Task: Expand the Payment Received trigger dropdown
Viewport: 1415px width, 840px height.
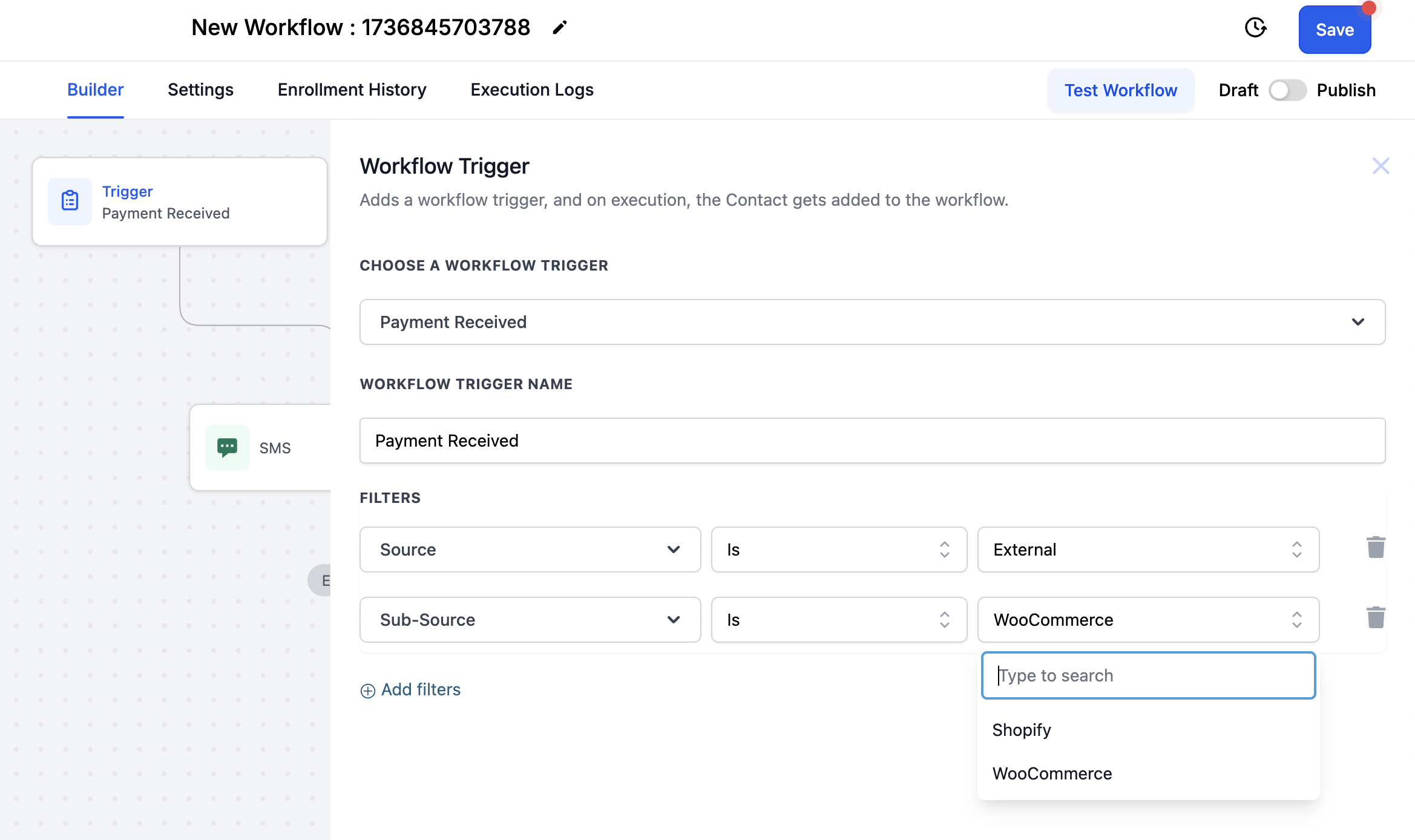Action: click(x=872, y=322)
